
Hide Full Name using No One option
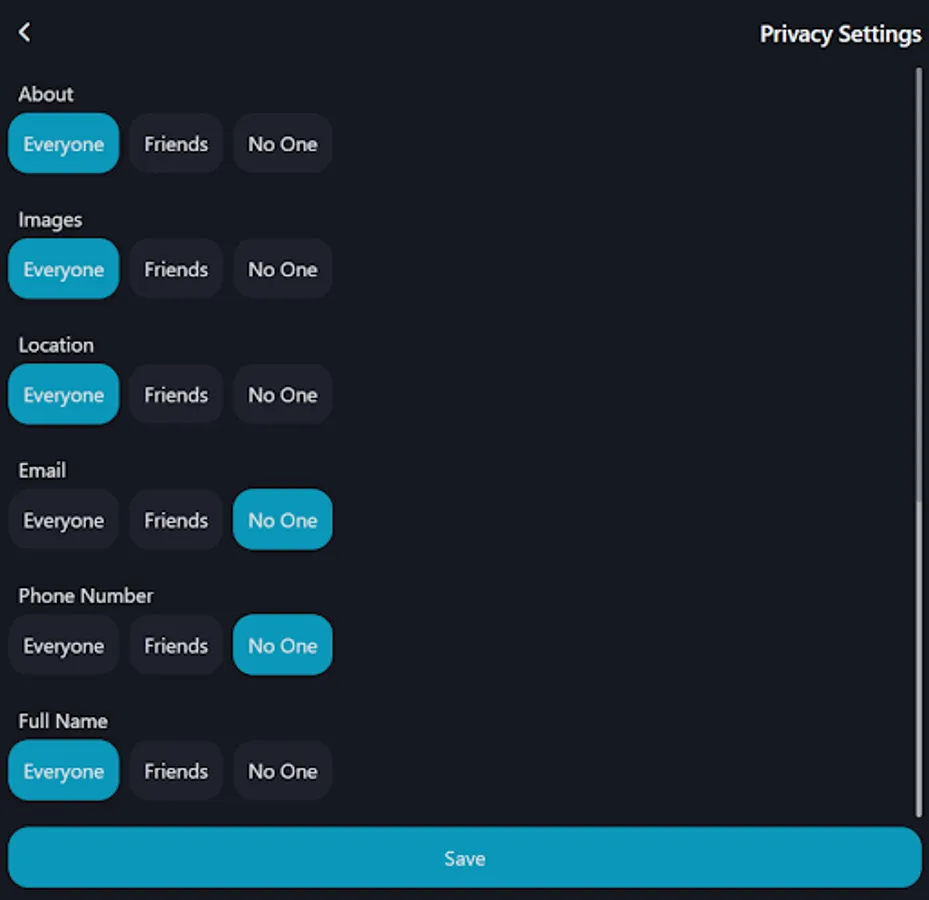282,770
